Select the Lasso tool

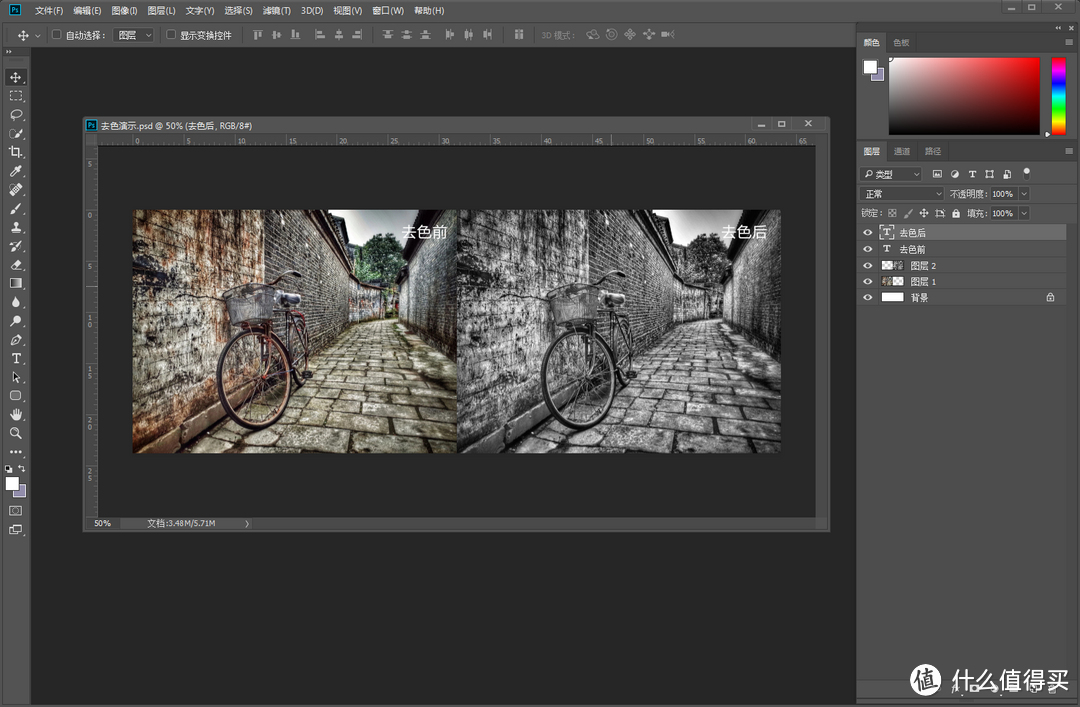click(15, 114)
